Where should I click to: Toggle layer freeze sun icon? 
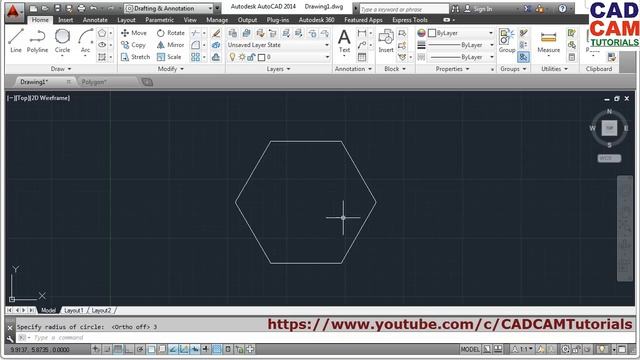click(x=242, y=57)
